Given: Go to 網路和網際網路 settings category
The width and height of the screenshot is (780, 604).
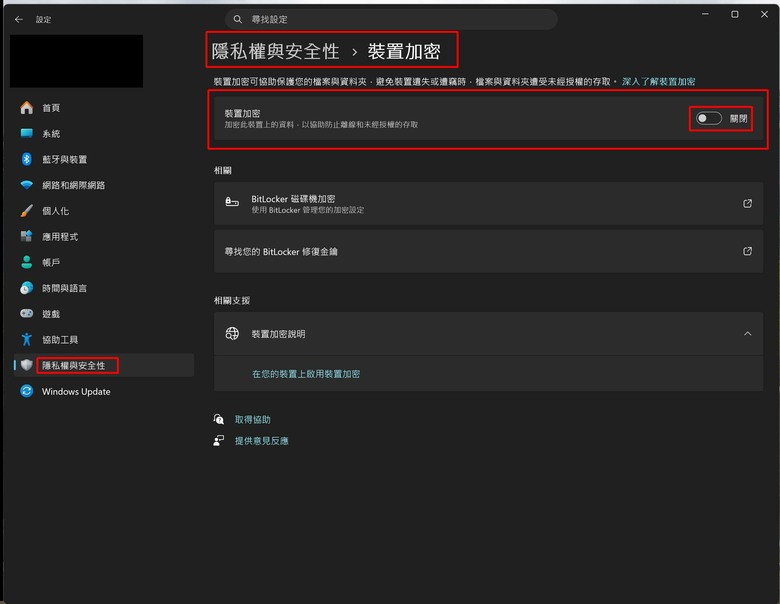Looking at the screenshot, I should pyautogui.click(x=73, y=186).
